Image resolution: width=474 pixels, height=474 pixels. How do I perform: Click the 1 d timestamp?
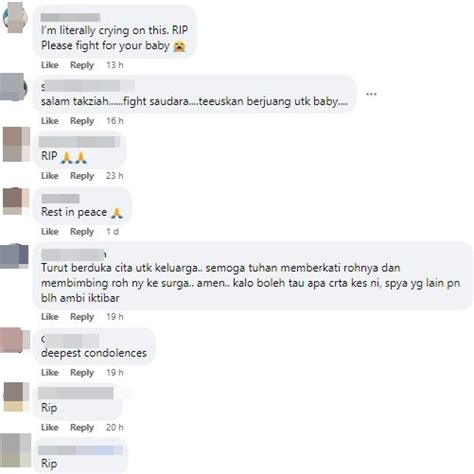112,231
